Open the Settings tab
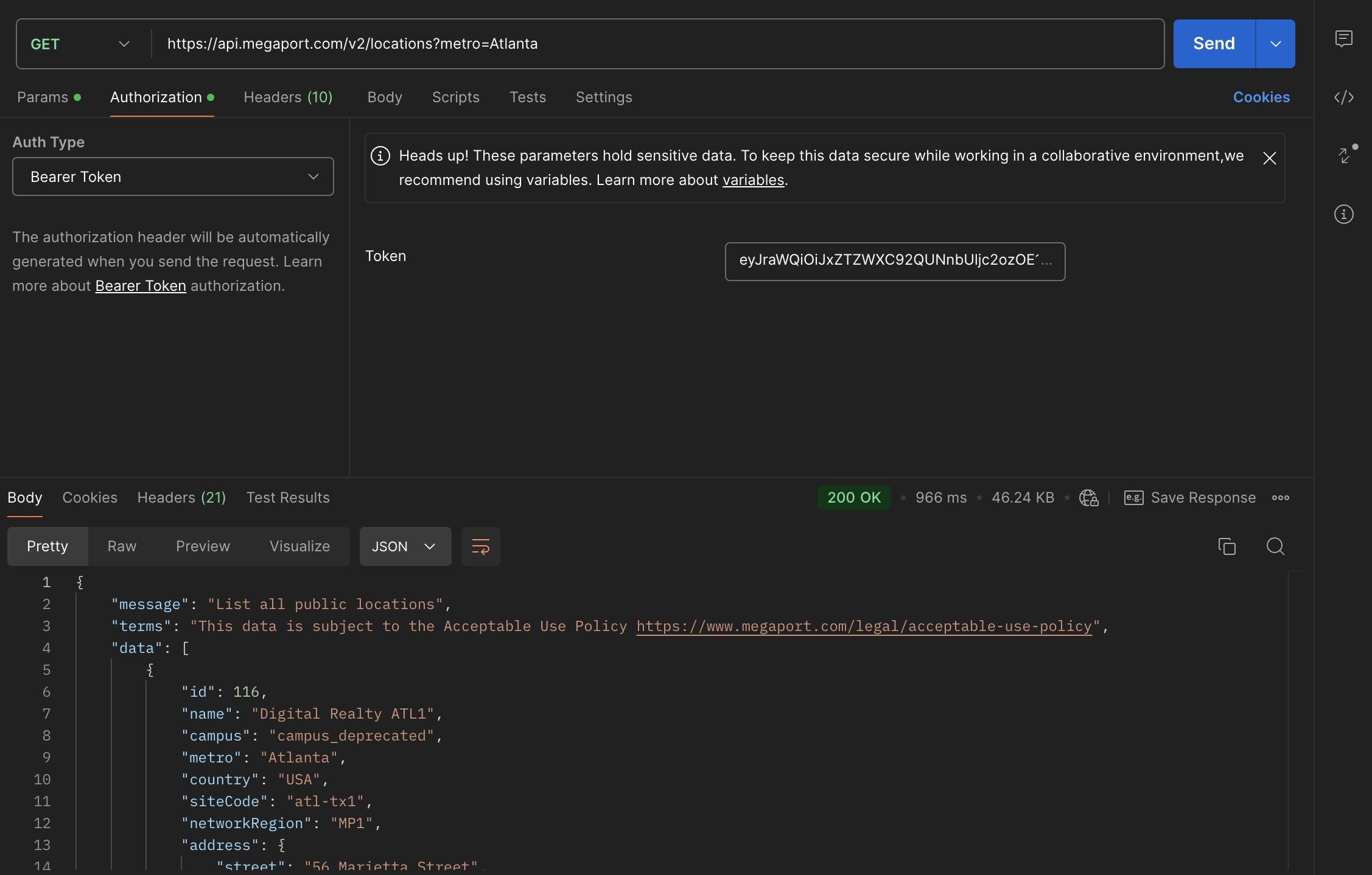 point(604,97)
